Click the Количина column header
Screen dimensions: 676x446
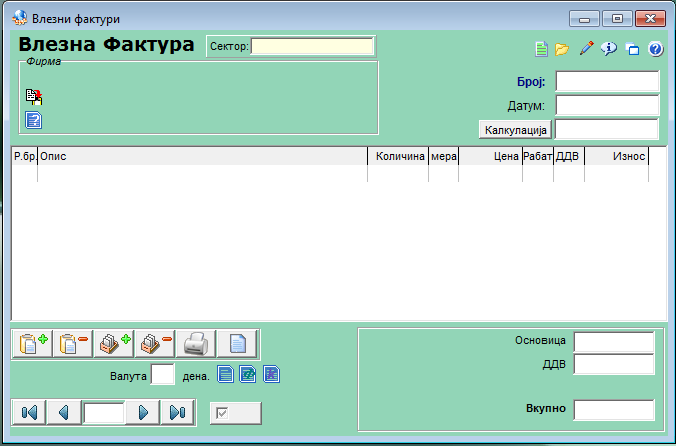click(398, 156)
